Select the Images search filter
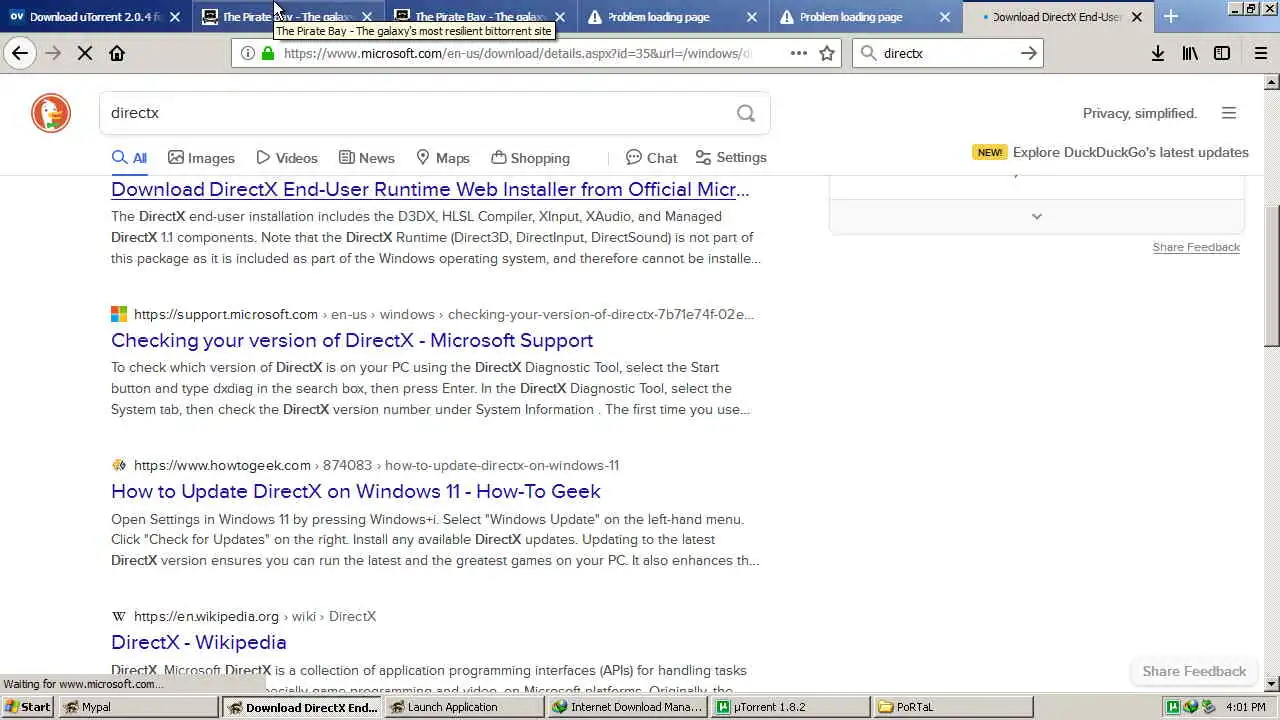Image resolution: width=1280 pixels, height=720 pixels. click(201, 158)
